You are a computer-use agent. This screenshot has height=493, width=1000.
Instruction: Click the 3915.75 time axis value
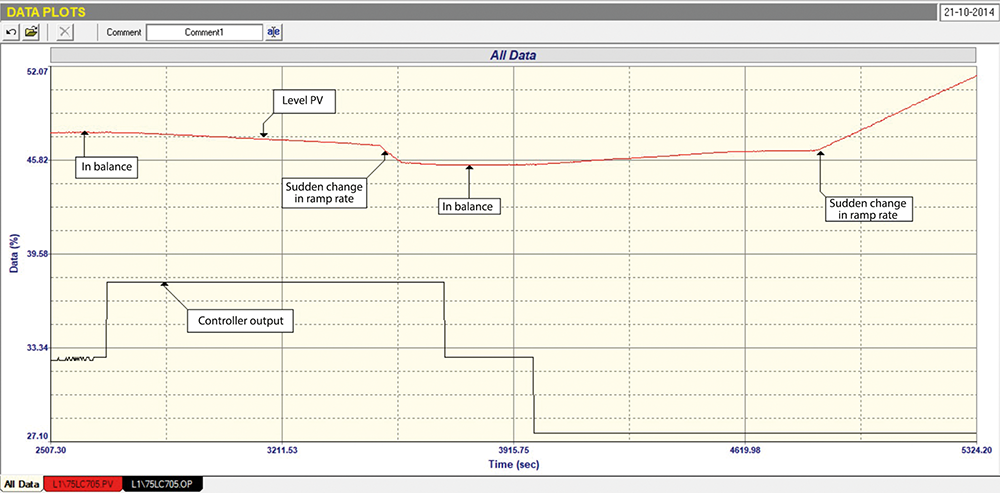pyautogui.click(x=514, y=450)
